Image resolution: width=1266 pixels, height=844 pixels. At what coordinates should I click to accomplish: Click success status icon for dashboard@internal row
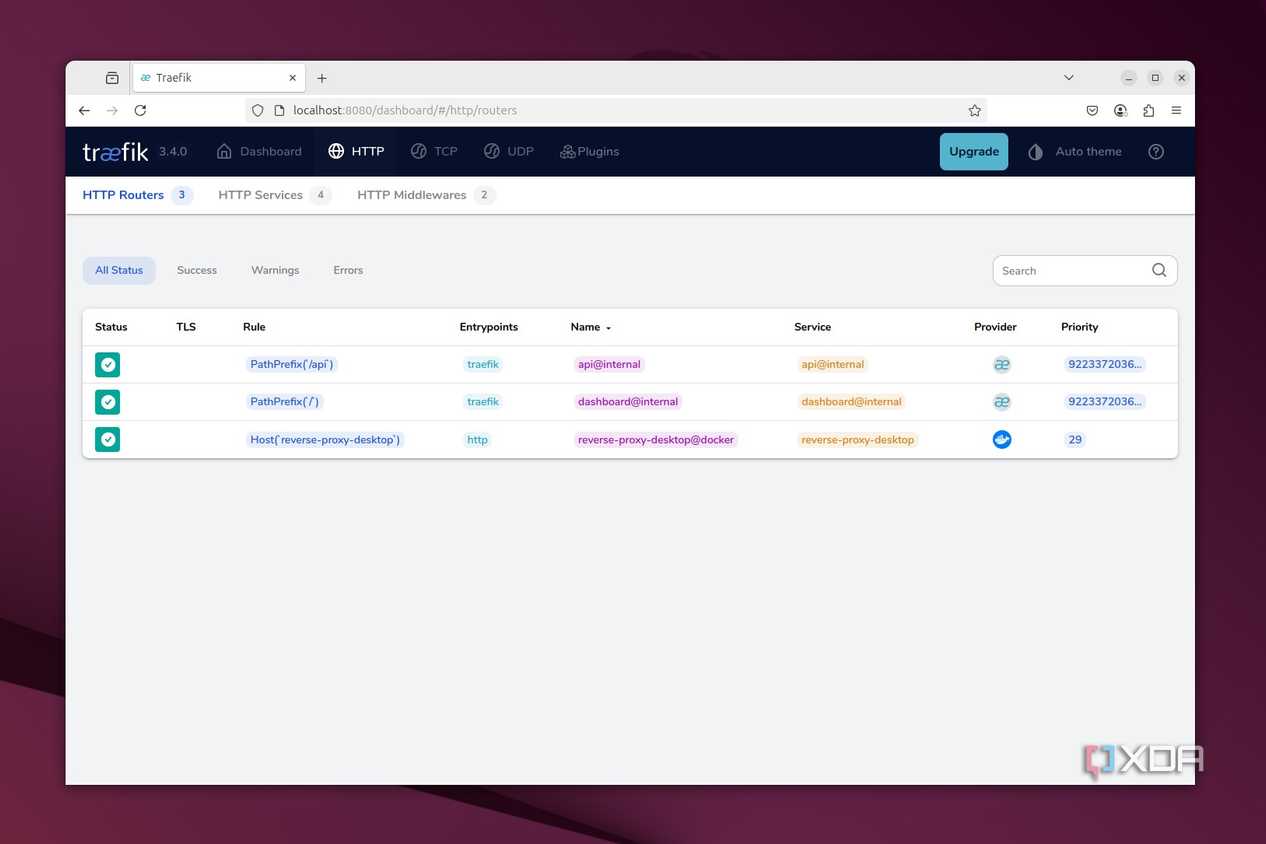(x=108, y=402)
